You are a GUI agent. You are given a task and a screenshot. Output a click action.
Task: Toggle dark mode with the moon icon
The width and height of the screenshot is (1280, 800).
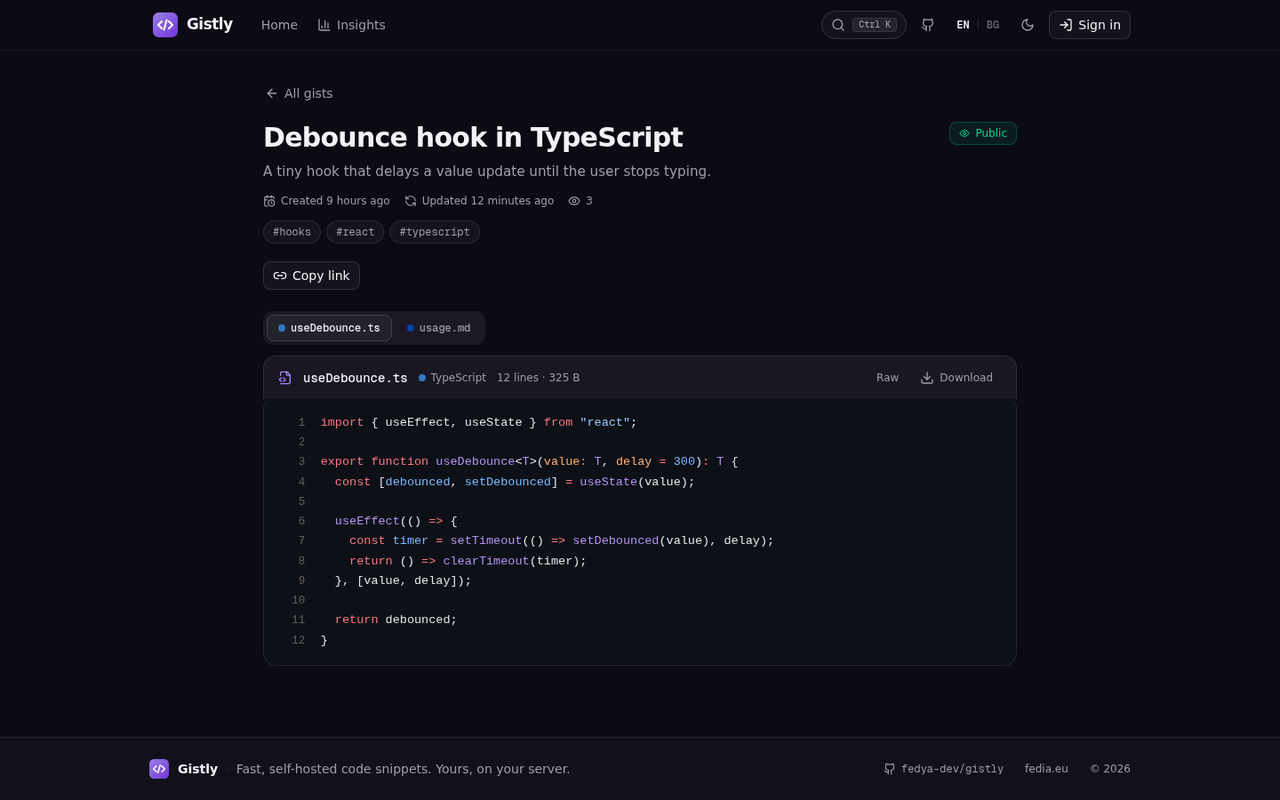point(1027,25)
